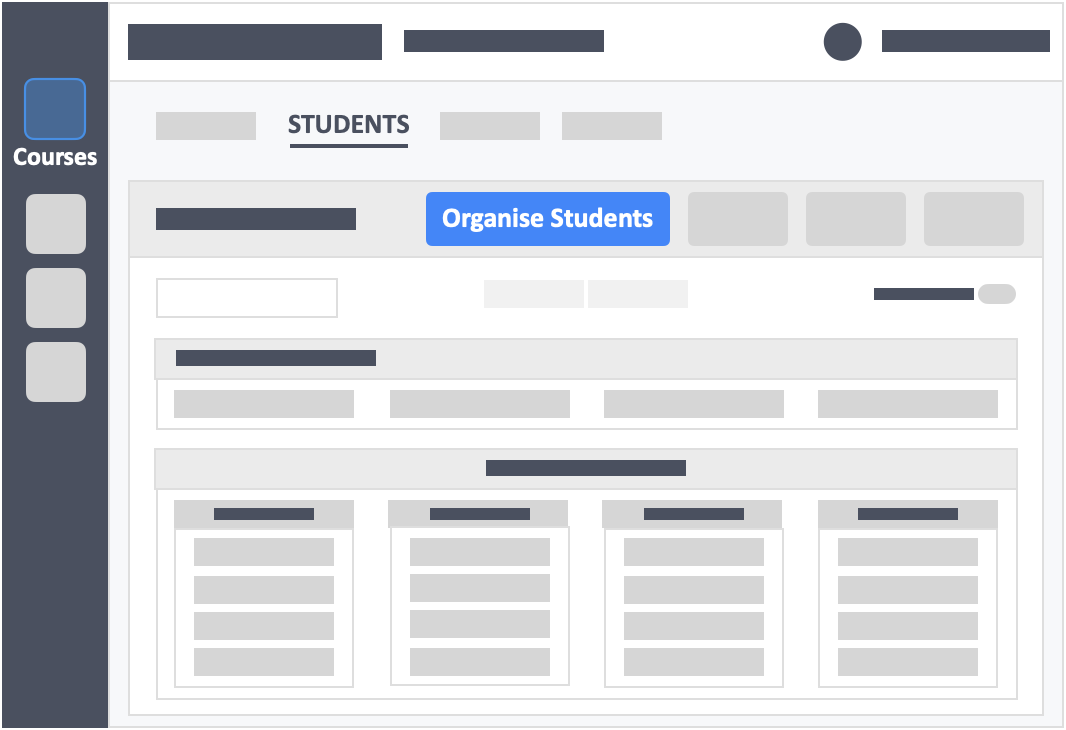The image size is (1066, 730).
Task: Switch to the STUDENTS tab
Action: [x=349, y=125]
